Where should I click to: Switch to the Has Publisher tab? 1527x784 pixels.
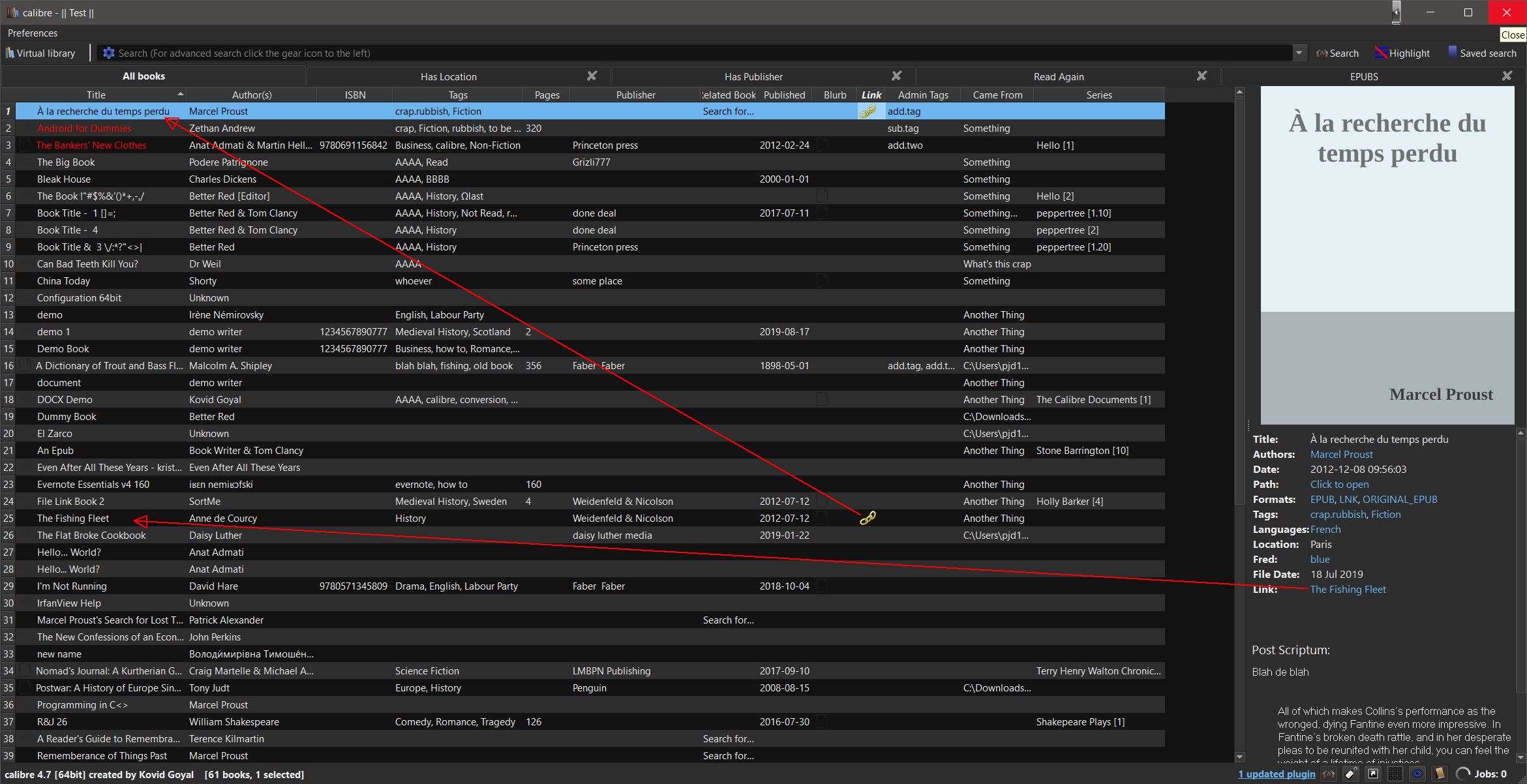pos(753,76)
